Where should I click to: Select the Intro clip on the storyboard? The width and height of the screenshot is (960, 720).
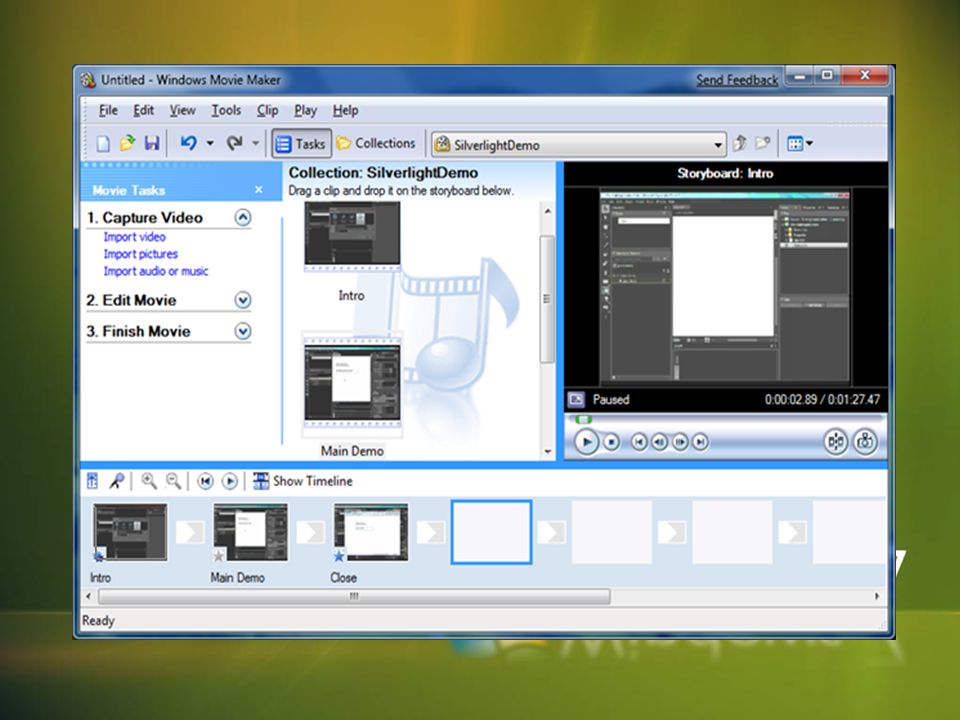130,532
